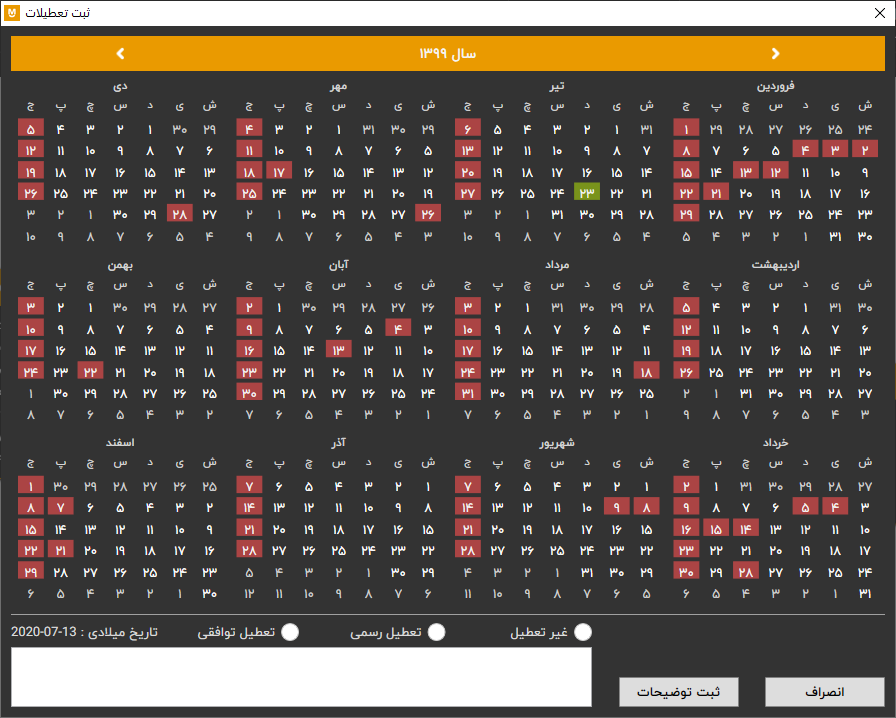Select red day ۲۱ in اسفند
The image size is (896, 718).
coord(61,551)
